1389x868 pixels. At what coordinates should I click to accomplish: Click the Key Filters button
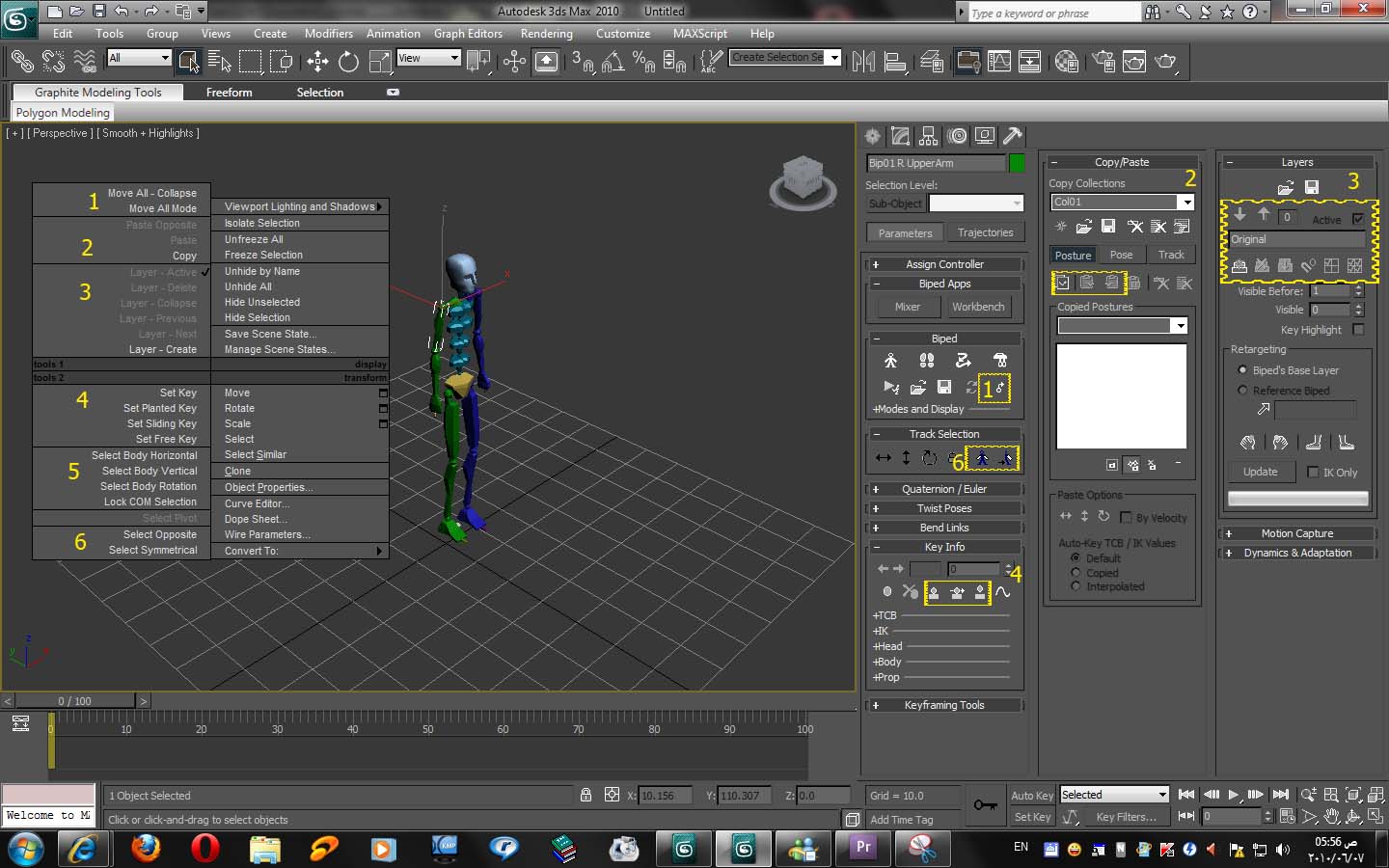(1126, 817)
